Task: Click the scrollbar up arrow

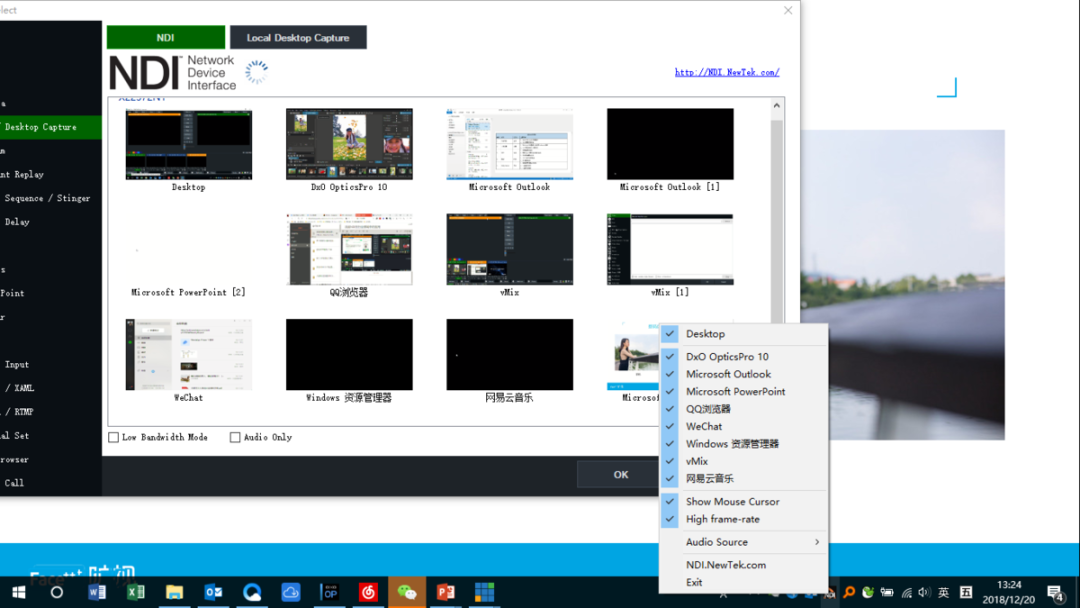Action: [x=776, y=103]
